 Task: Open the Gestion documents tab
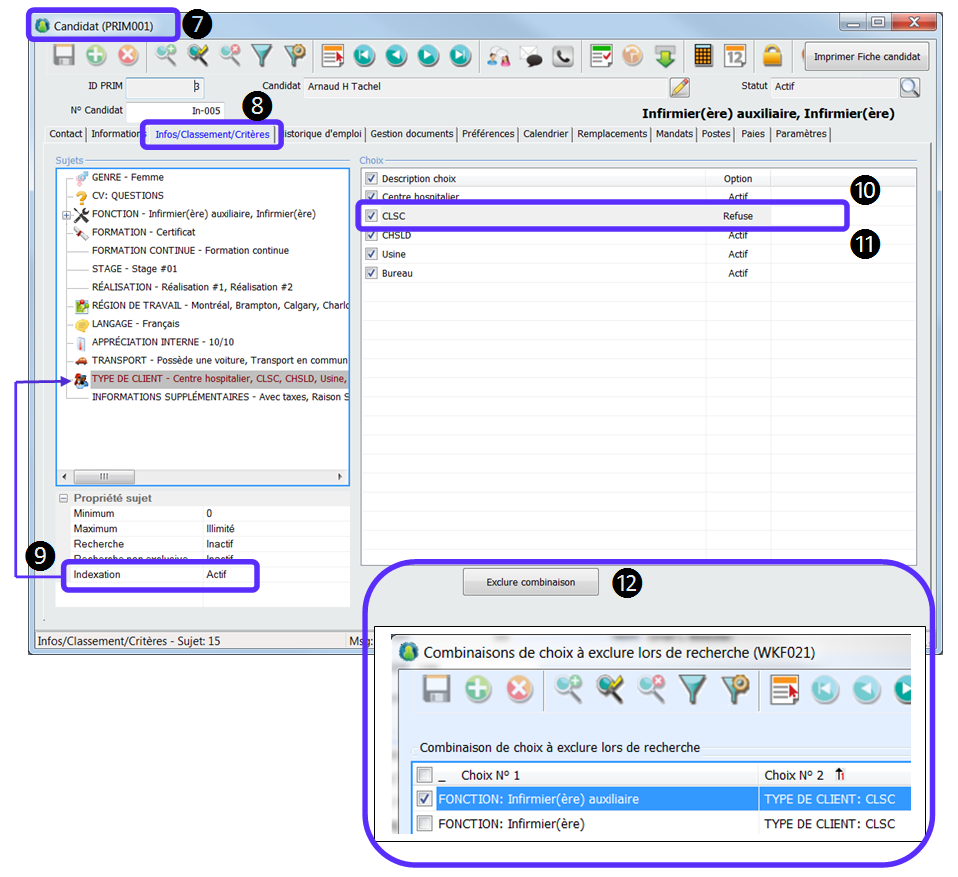411,134
